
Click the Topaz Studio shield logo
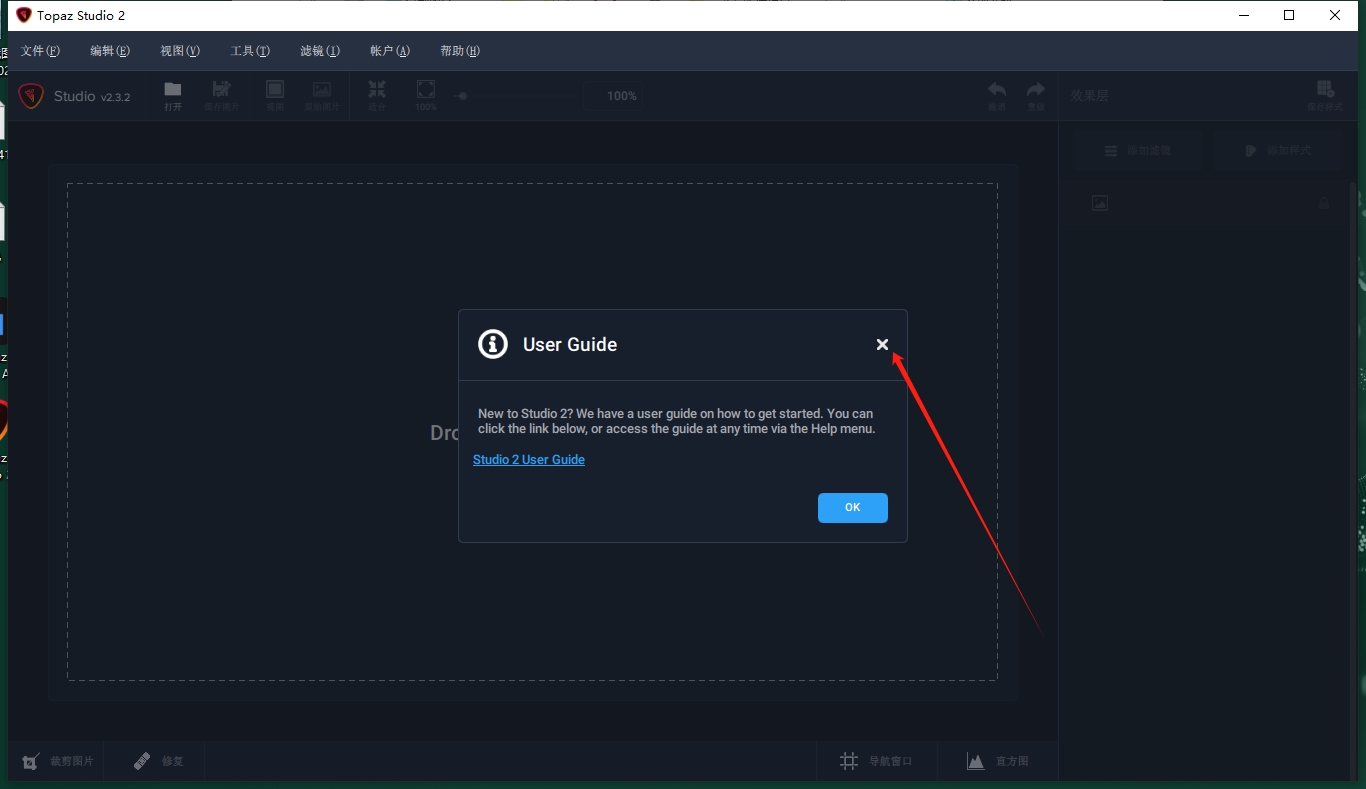click(x=31, y=96)
